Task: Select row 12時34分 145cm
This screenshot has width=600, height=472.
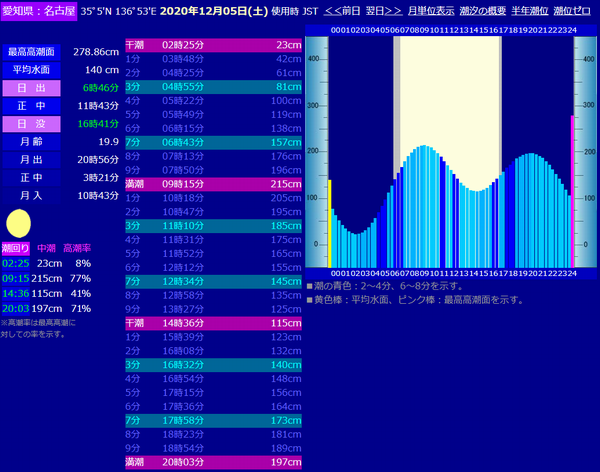Action: coord(214,281)
